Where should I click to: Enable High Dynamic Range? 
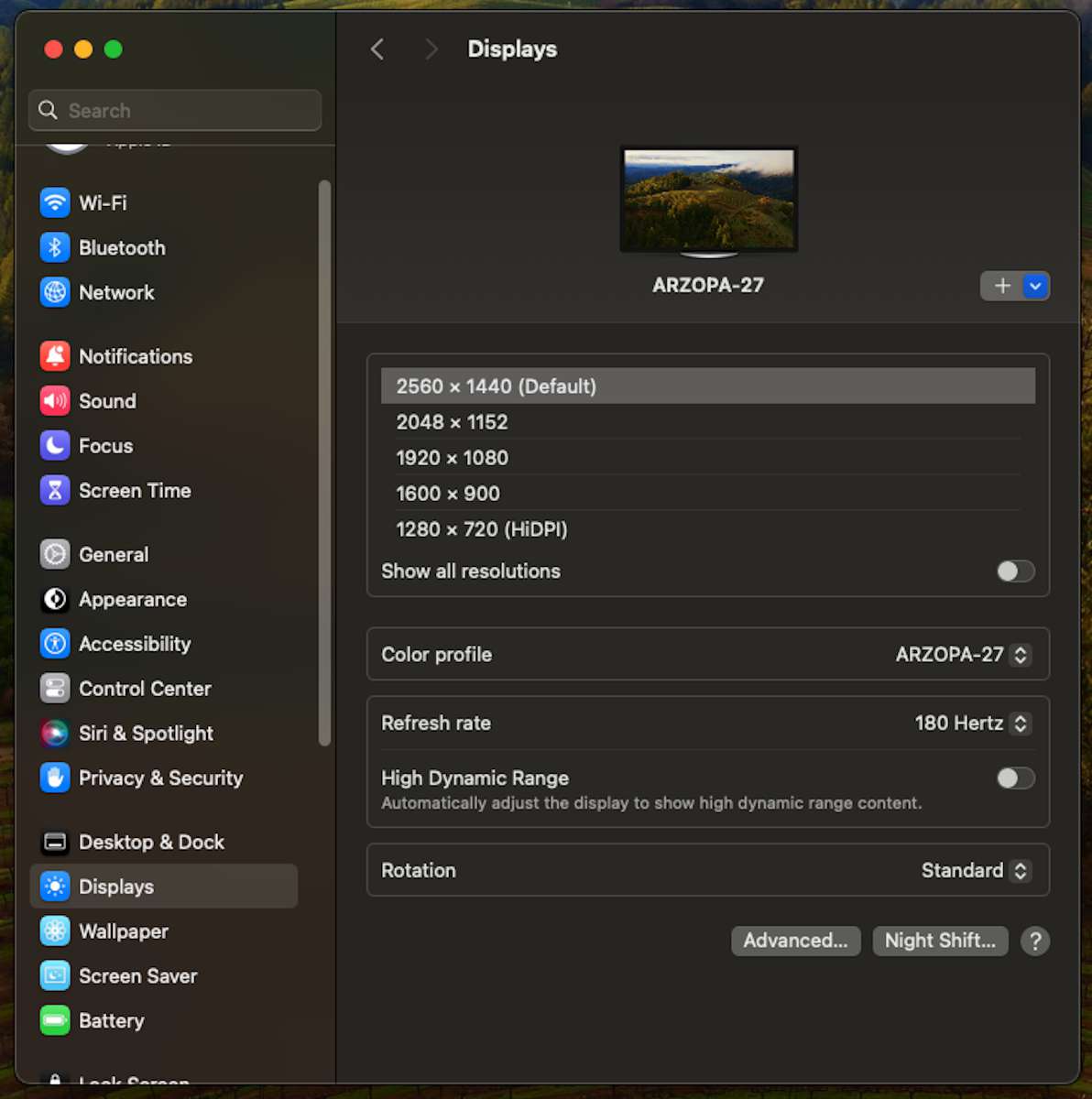tap(1015, 778)
